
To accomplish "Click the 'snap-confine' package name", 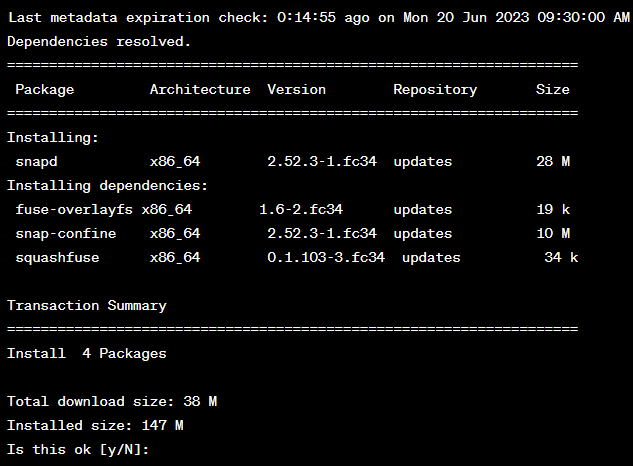I will point(66,234).
